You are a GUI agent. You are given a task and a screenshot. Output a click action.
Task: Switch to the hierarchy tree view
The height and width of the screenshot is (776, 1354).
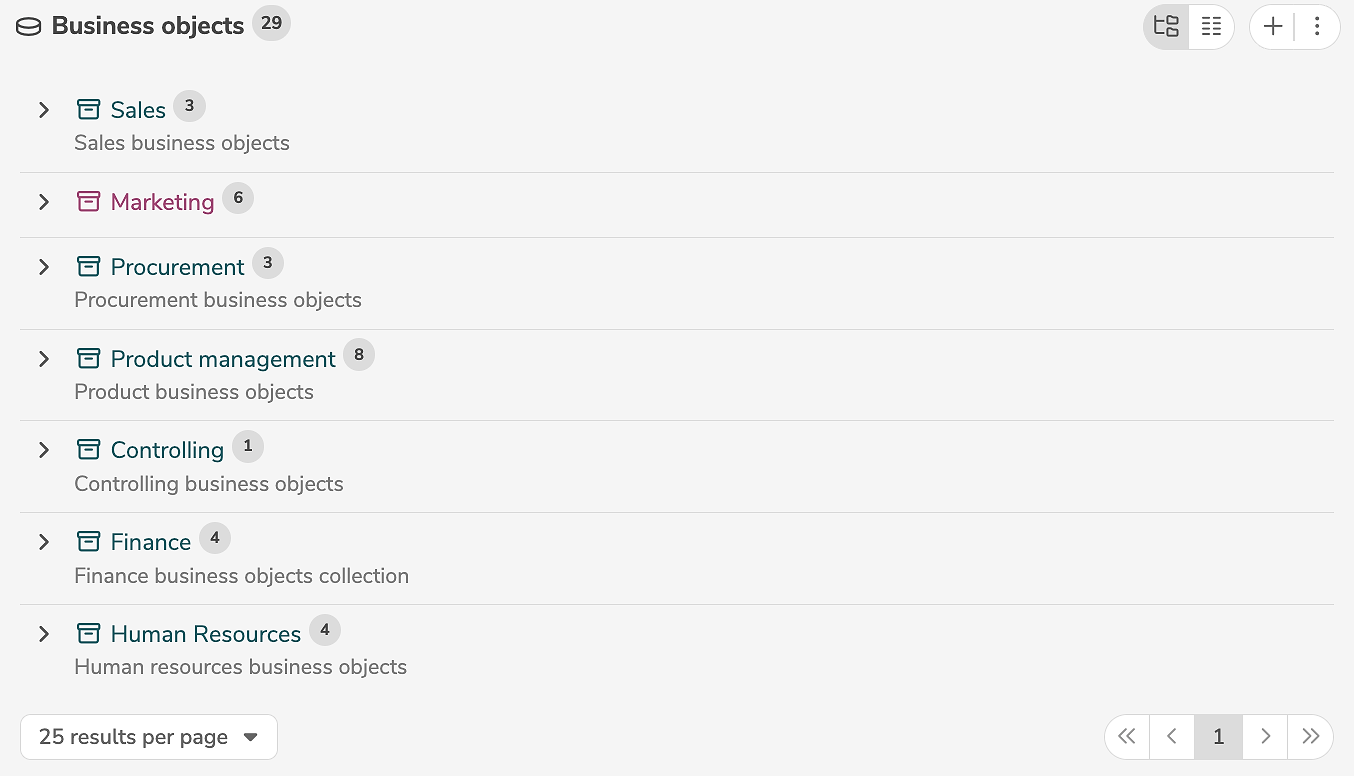coord(1166,27)
